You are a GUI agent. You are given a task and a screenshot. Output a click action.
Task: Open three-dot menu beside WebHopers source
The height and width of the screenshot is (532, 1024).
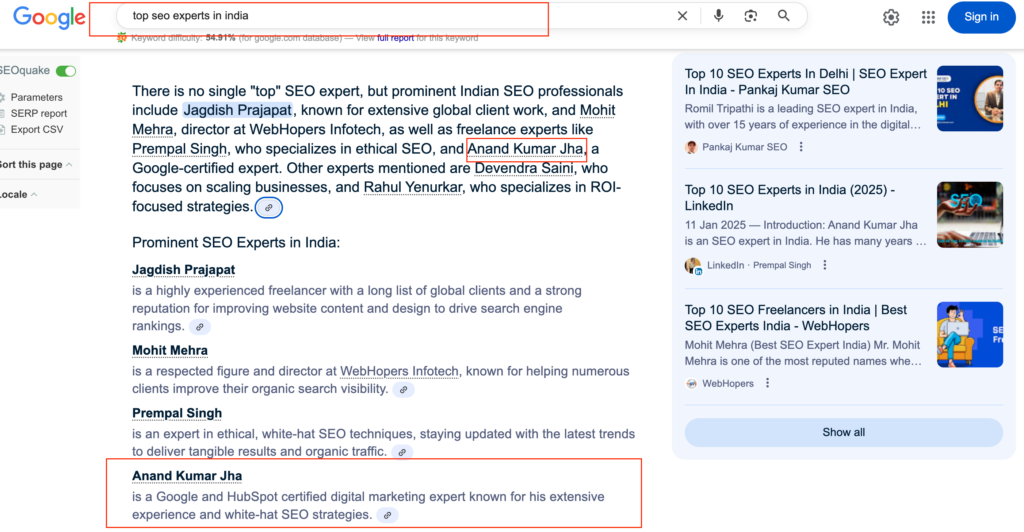click(768, 383)
